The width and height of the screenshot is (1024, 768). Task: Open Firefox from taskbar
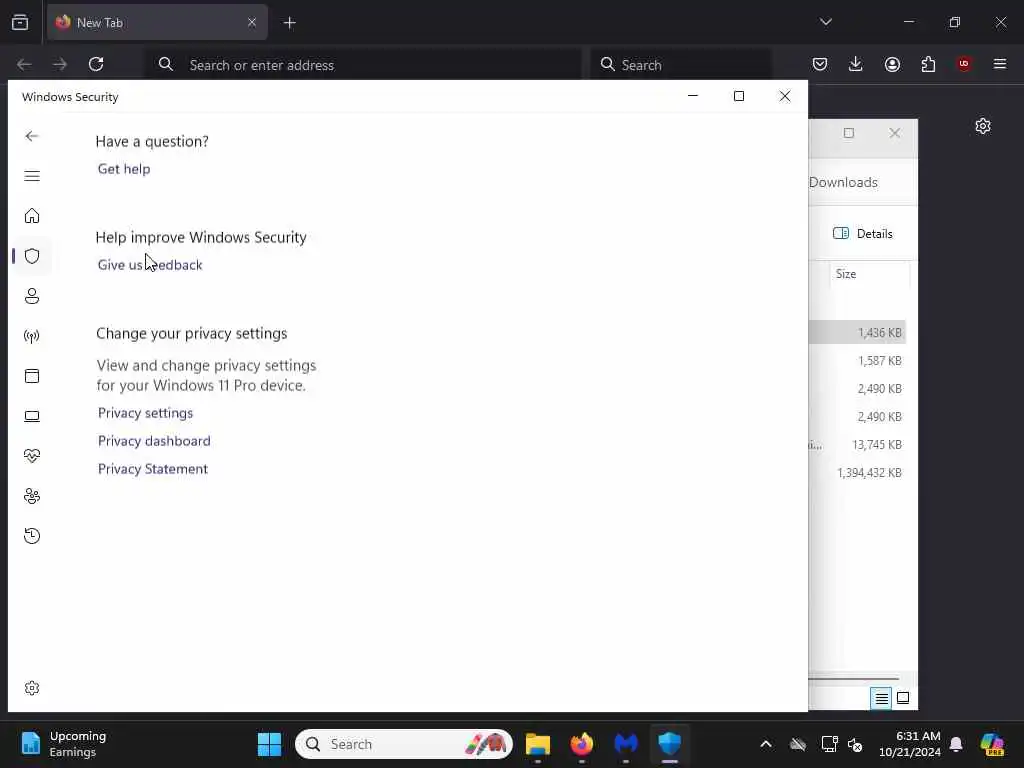(581, 744)
